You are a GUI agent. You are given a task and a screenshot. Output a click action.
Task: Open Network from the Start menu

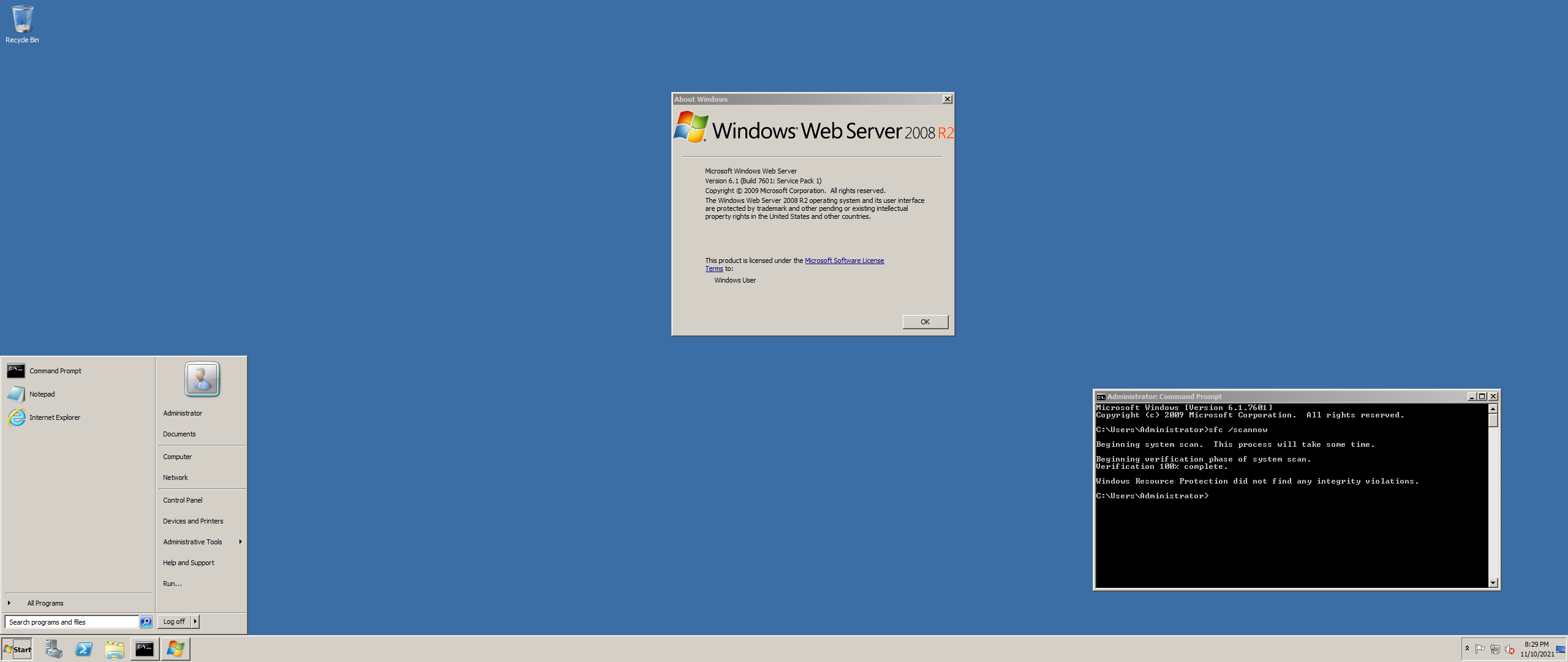point(176,477)
